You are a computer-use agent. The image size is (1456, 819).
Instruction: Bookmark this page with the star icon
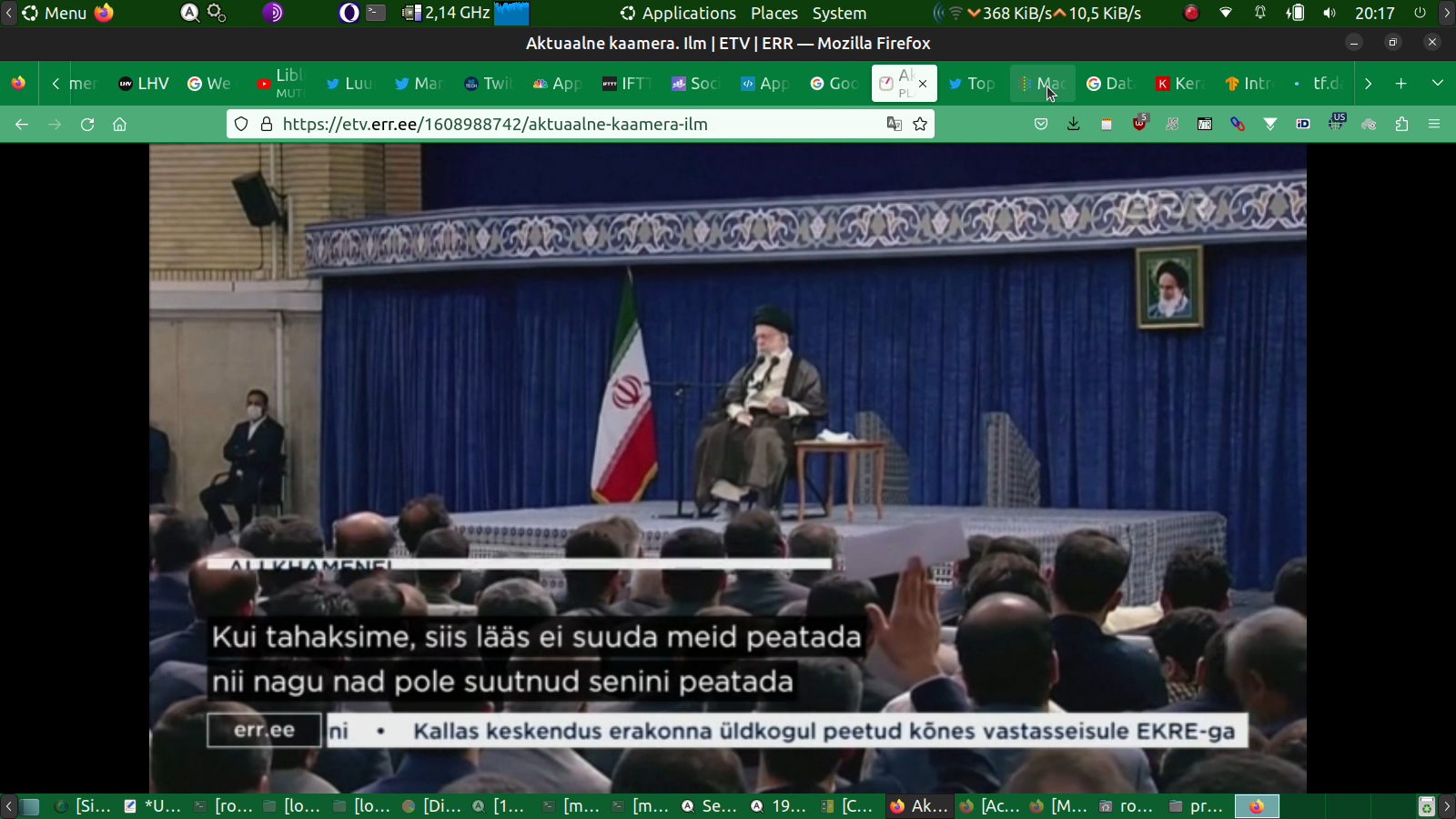click(x=920, y=125)
